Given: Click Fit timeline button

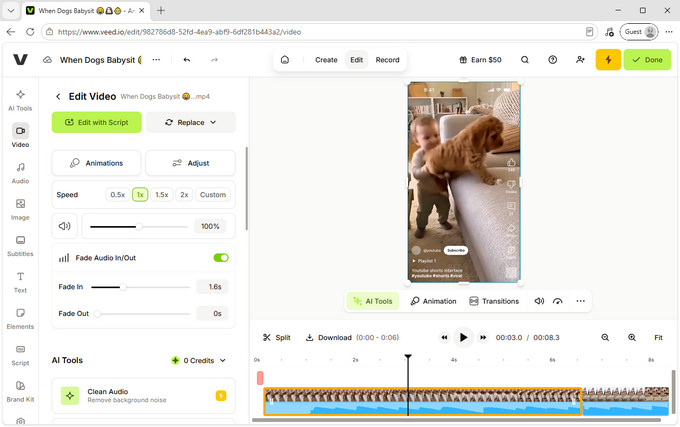Looking at the screenshot, I should (658, 337).
